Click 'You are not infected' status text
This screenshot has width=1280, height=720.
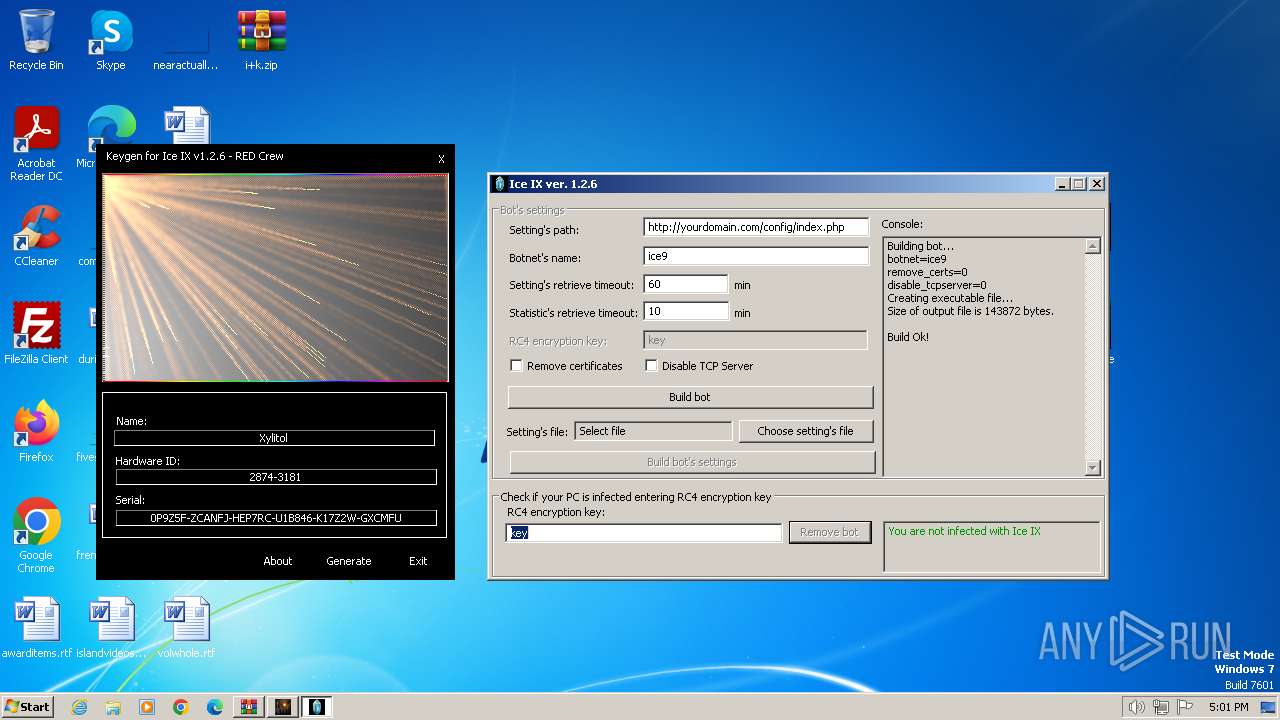[964, 531]
